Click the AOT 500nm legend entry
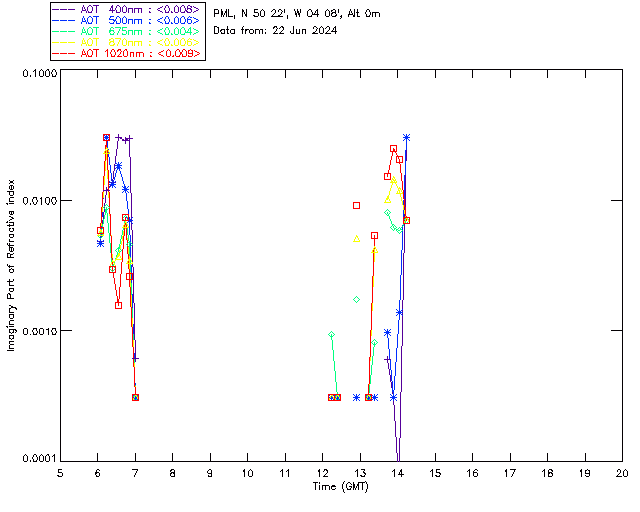The height and width of the screenshot is (512, 640). pos(127,20)
